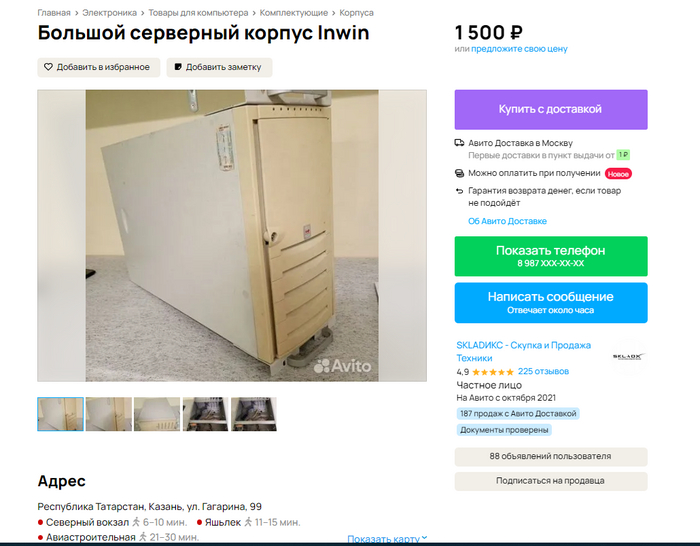The image size is (700, 546).
Task: Select the fourth photo thumbnail showing case interior
Action: (205, 414)
